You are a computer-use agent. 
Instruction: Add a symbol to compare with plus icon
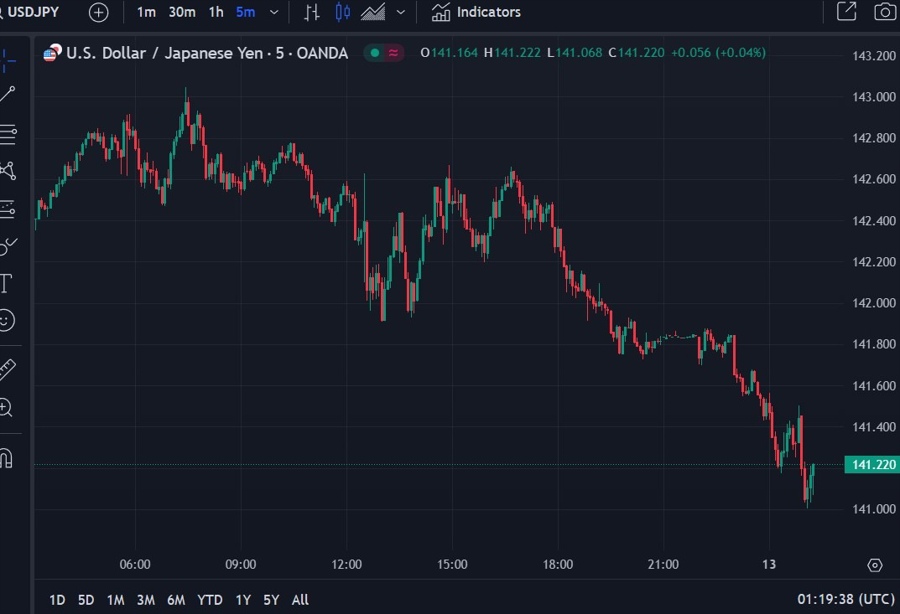click(99, 12)
